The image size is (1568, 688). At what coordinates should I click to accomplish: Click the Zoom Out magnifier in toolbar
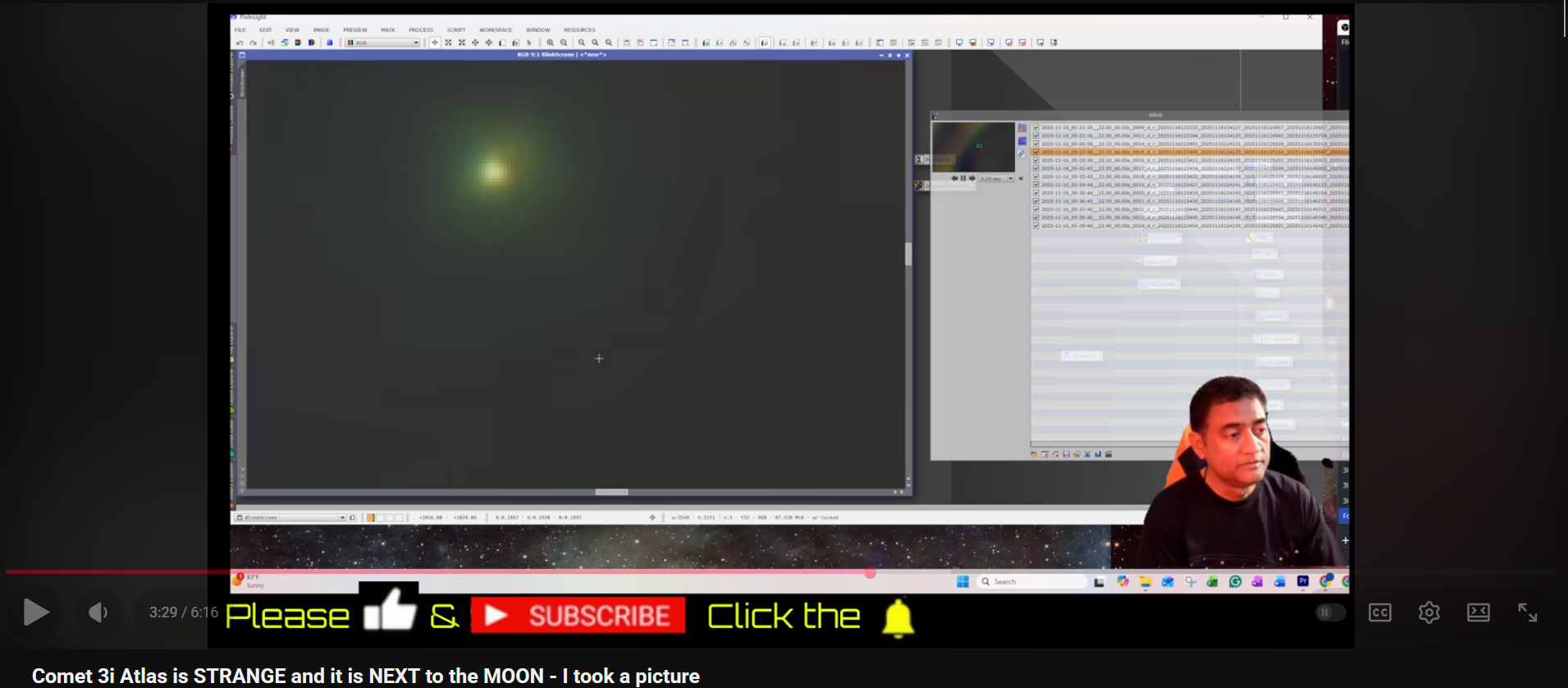point(564,43)
